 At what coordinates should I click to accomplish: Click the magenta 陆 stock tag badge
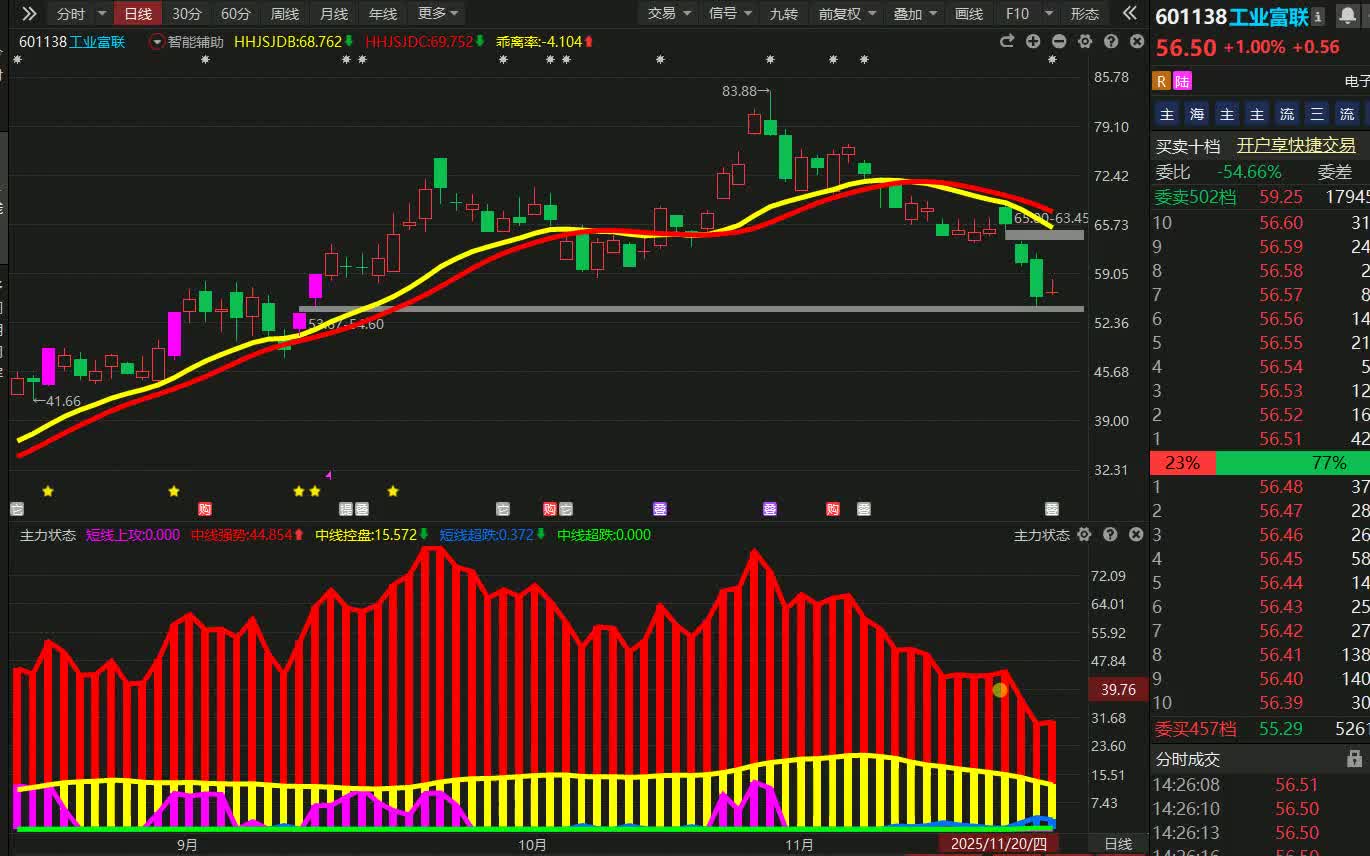tap(1183, 81)
